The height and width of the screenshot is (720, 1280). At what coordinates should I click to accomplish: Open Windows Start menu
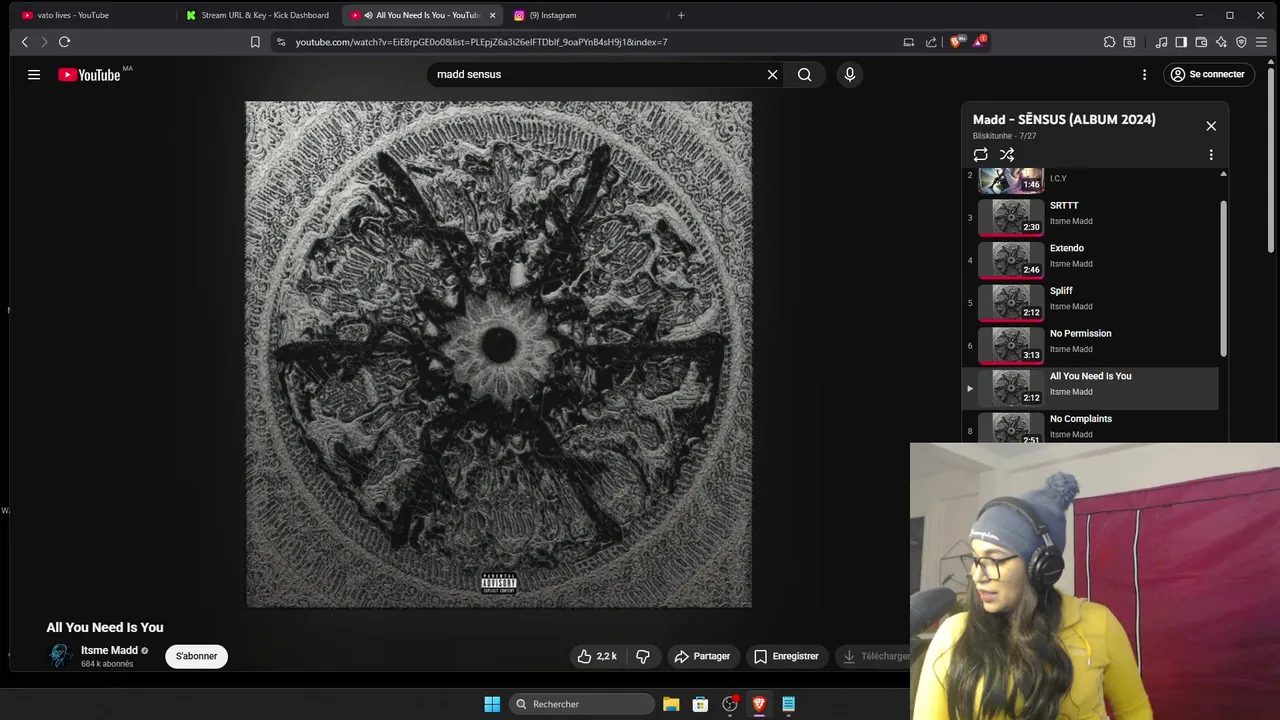[x=492, y=704]
